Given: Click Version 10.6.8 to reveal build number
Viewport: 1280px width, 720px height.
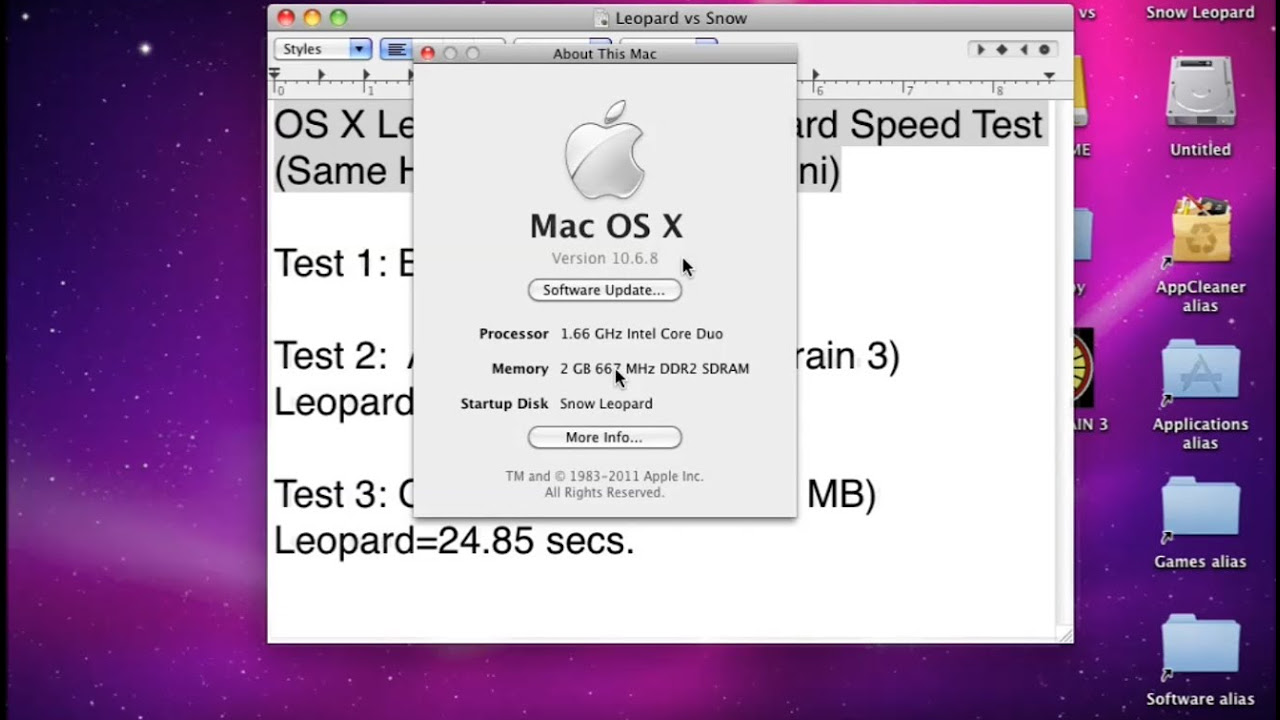Looking at the screenshot, I should coord(604,257).
